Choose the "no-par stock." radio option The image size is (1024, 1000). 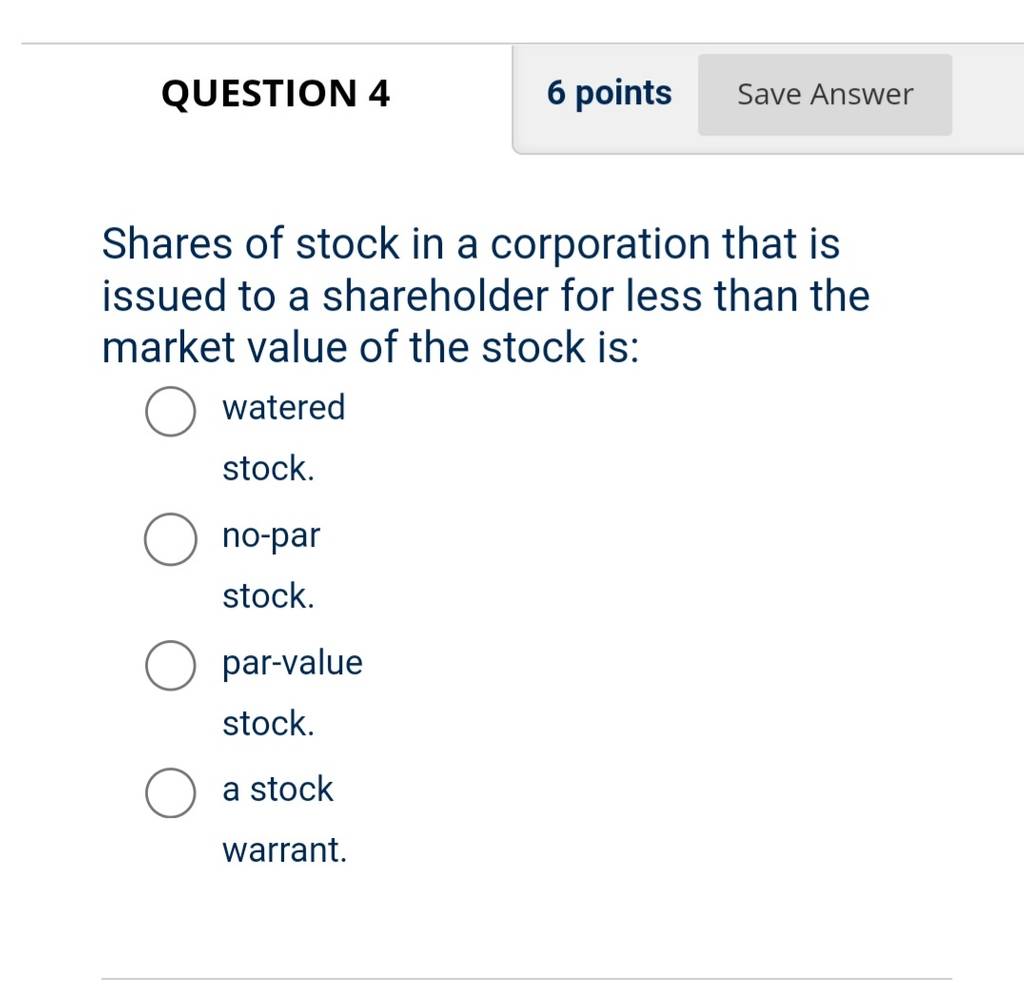point(170,539)
